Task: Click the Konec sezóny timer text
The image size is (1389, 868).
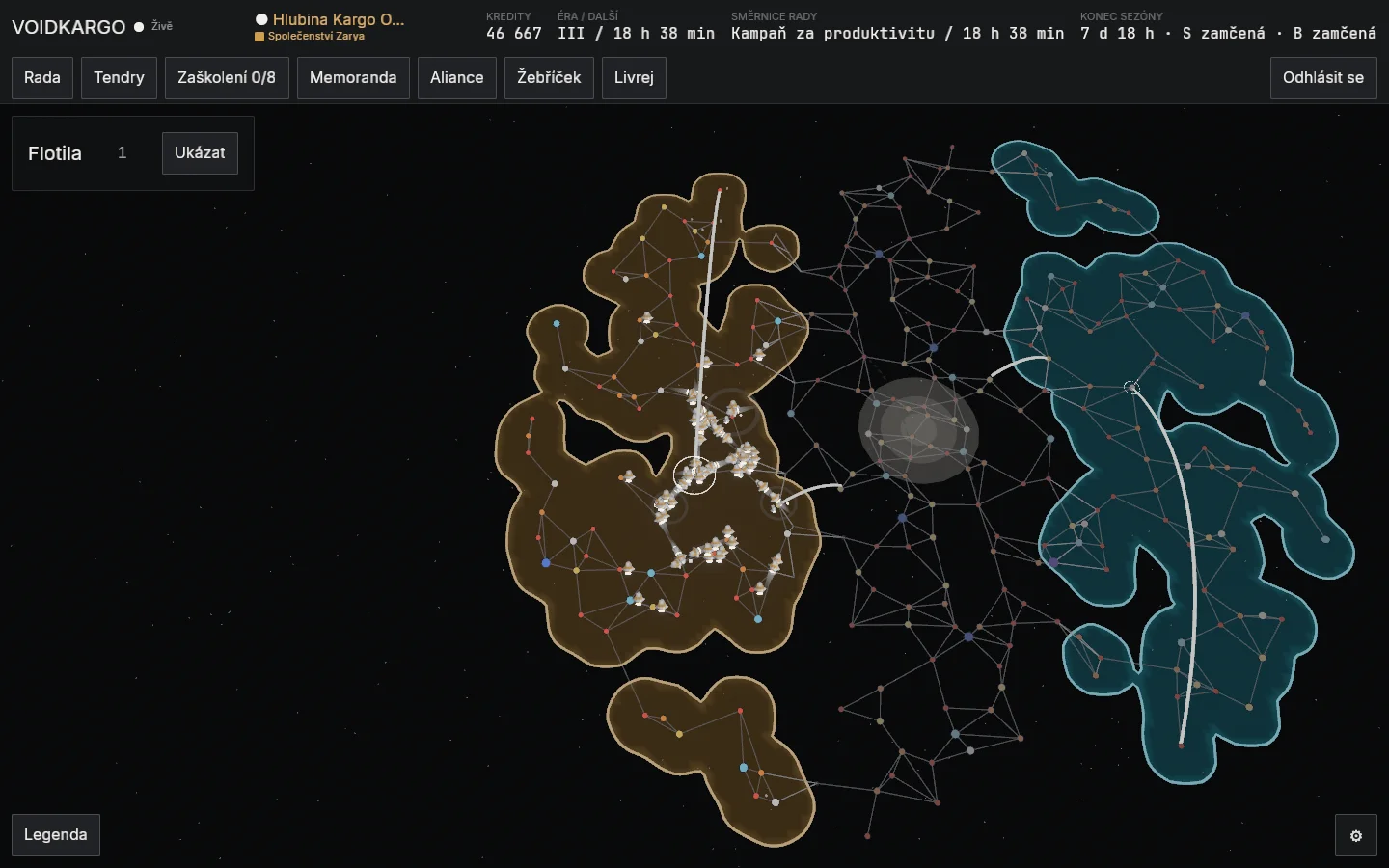Action: pyautogui.click(x=1228, y=33)
